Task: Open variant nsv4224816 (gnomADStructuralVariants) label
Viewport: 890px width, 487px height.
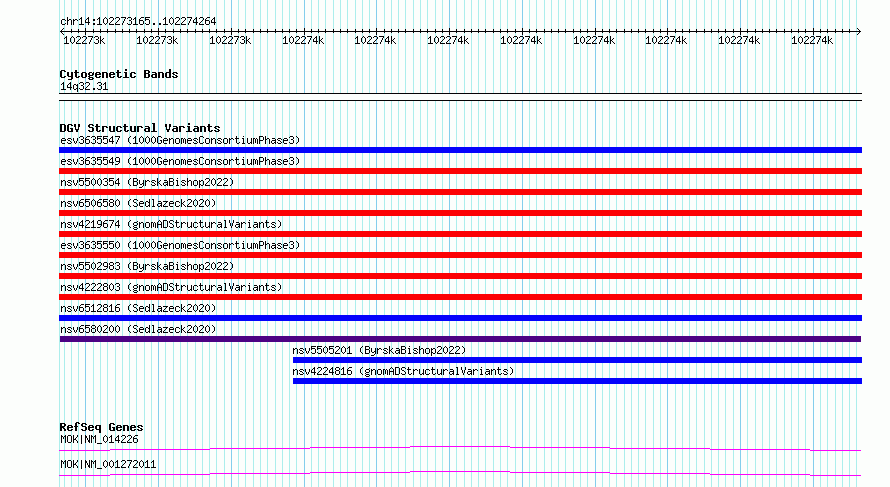Action: [403, 371]
